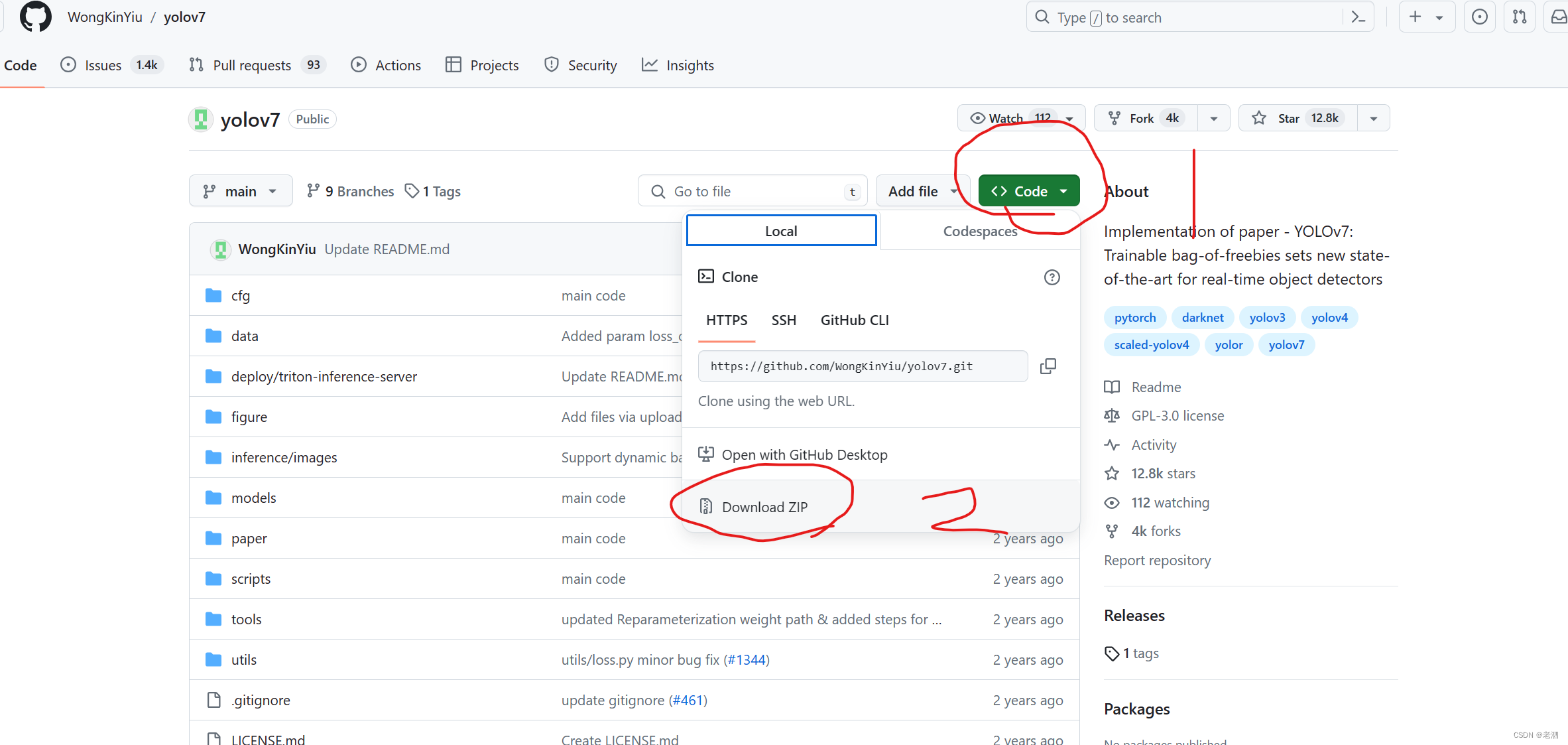Switch to the Codespaces tab

[x=979, y=232]
